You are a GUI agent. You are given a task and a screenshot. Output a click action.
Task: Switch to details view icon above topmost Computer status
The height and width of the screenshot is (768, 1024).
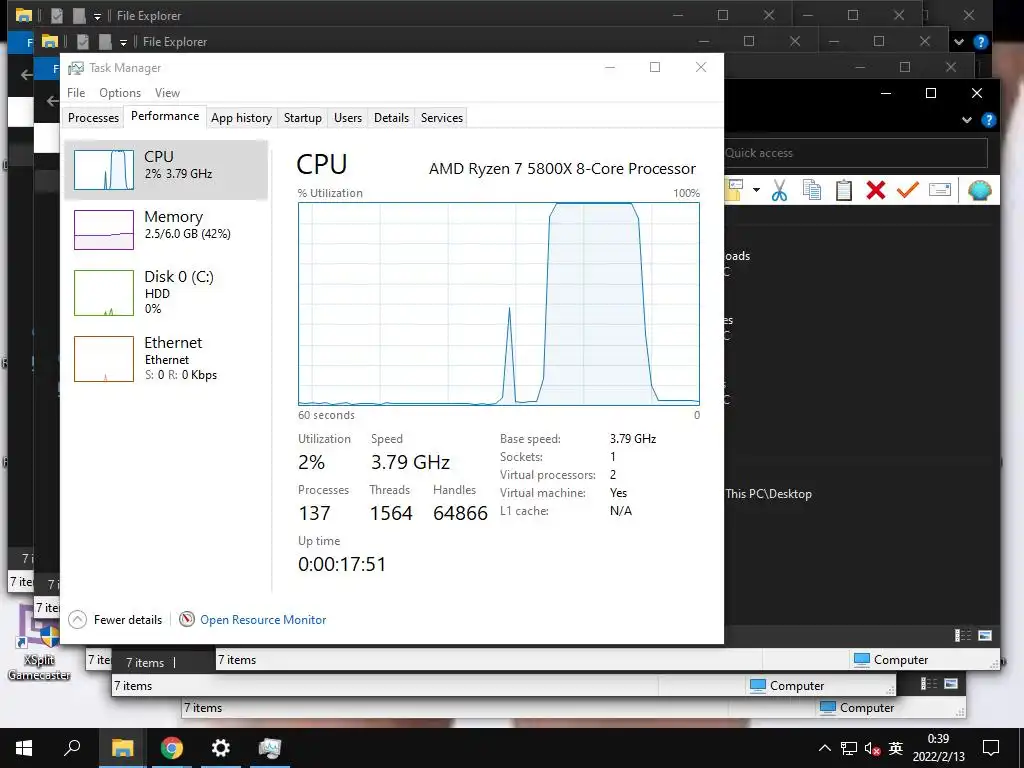(x=963, y=635)
